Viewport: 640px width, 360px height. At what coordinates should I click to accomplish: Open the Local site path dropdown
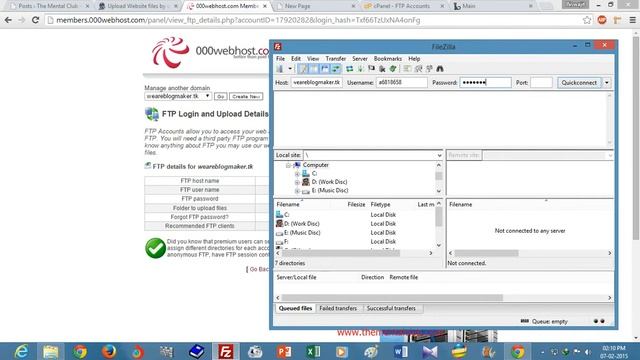[439, 156]
